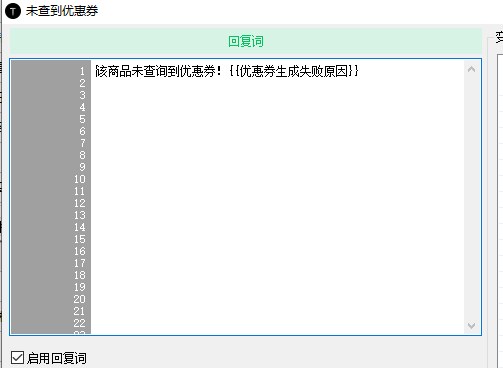Click line number 16 in the gutter
The width and height of the screenshot is (503, 368).
(80, 251)
